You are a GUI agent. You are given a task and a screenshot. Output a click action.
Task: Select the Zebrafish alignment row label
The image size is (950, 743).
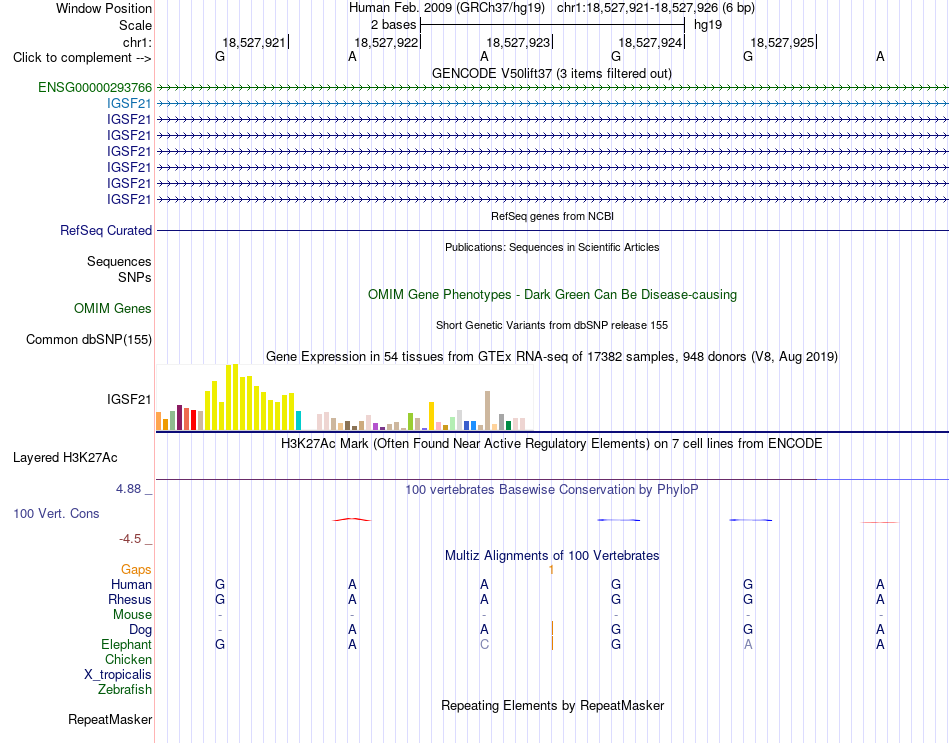click(x=125, y=689)
